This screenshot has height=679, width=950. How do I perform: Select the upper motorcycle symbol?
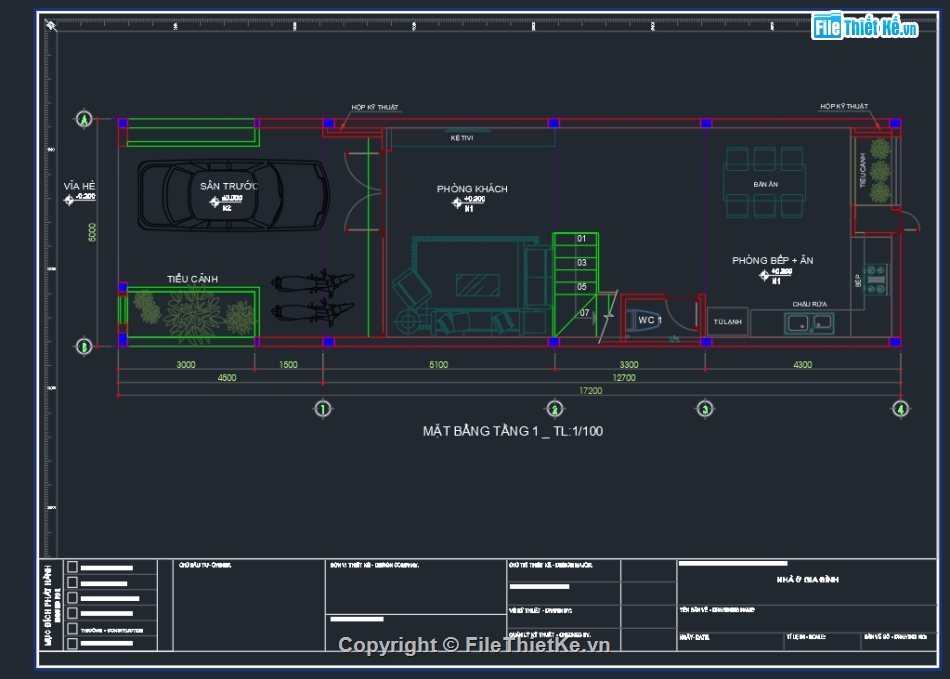pyautogui.click(x=312, y=283)
